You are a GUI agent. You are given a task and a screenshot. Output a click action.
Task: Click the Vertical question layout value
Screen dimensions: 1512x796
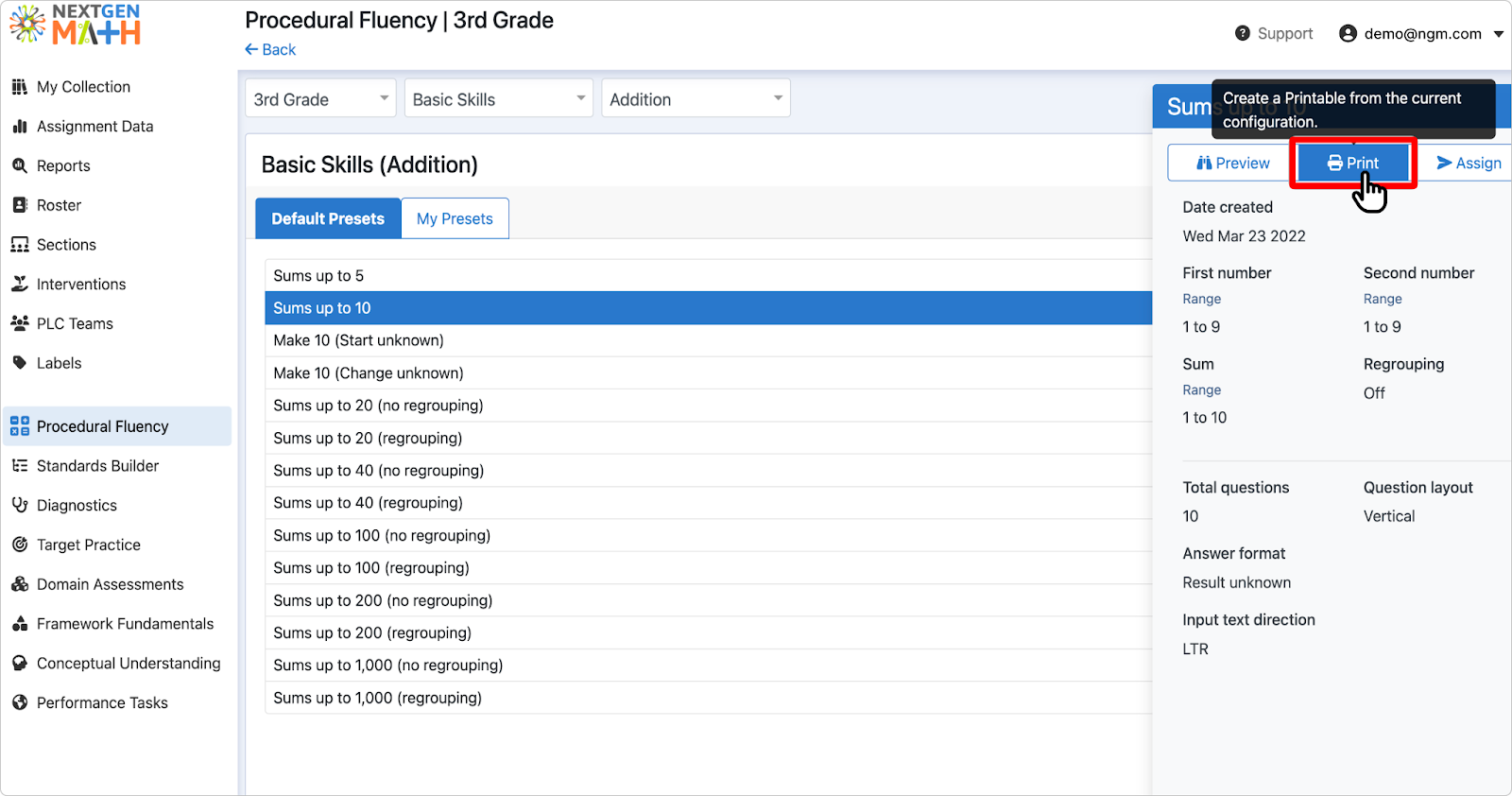pyautogui.click(x=1388, y=516)
